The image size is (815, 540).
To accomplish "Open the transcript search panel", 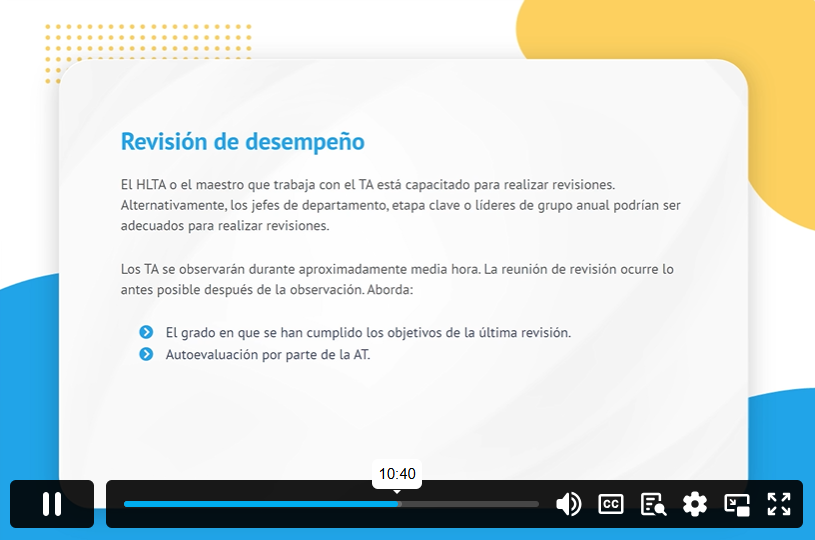I will tap(653, 504).
